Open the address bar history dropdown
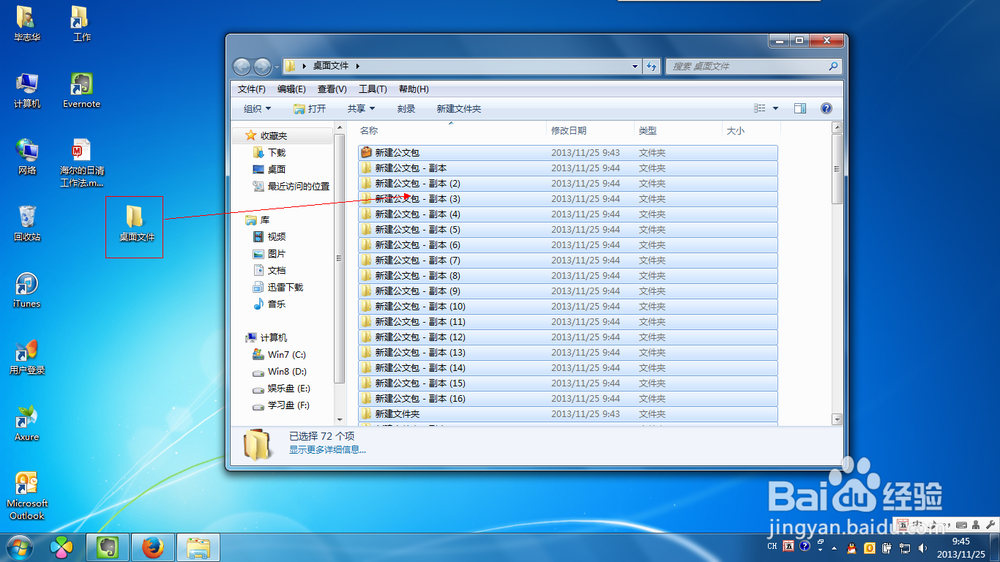The height and width of the screenshot is (562, 1000). click(x=635, y=66)
